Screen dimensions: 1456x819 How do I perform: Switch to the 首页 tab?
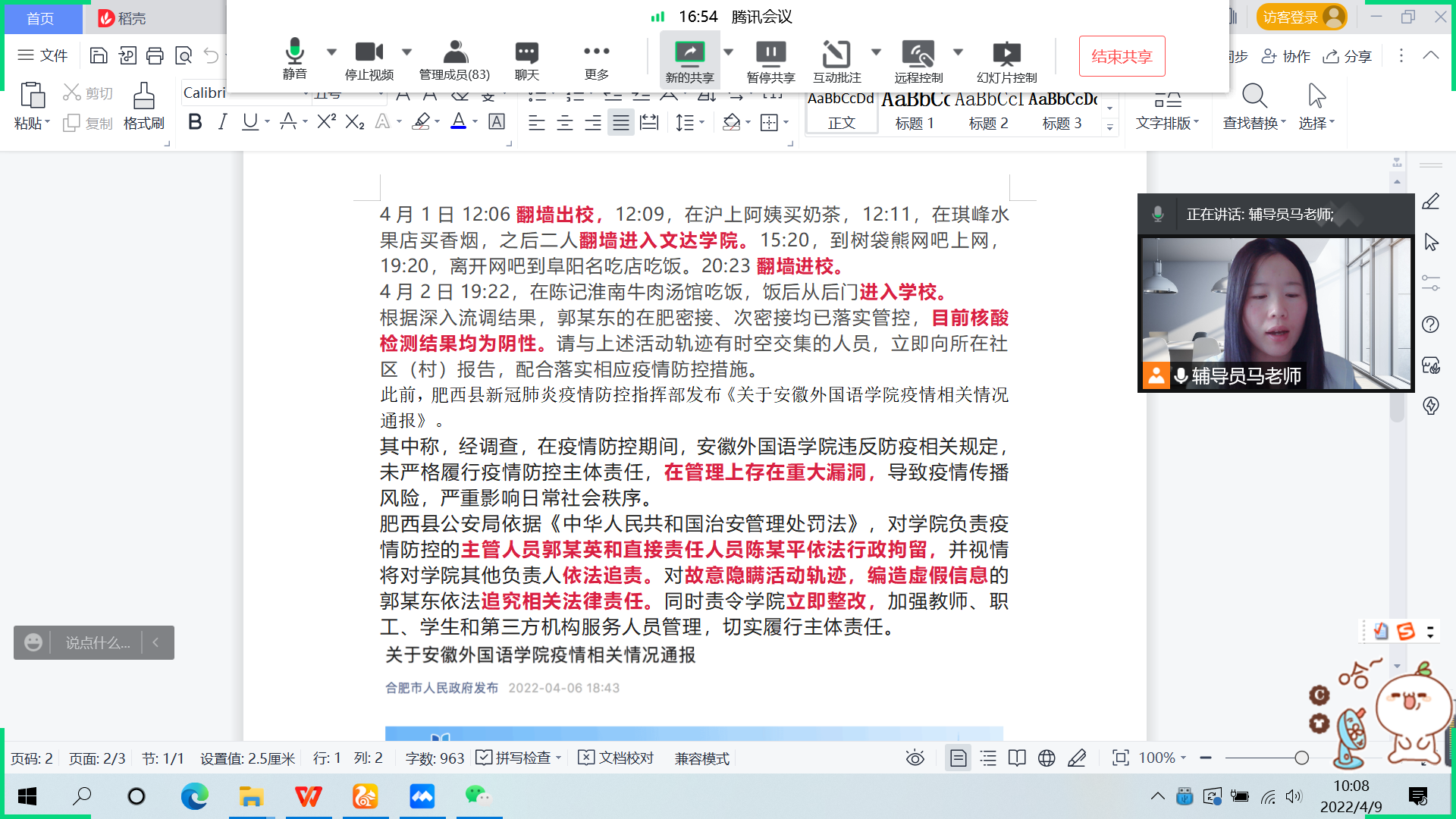[41, 18]
